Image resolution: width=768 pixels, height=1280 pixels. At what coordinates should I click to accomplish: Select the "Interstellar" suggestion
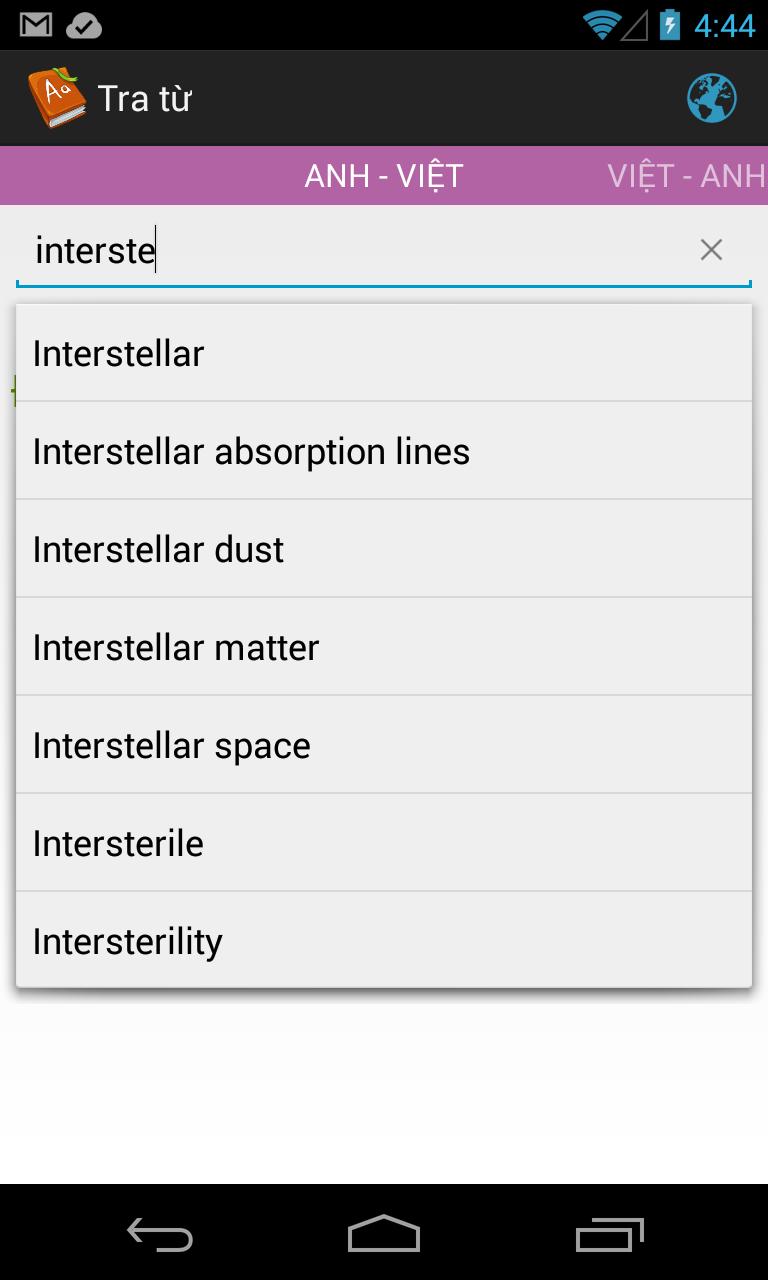pos(384,354)
